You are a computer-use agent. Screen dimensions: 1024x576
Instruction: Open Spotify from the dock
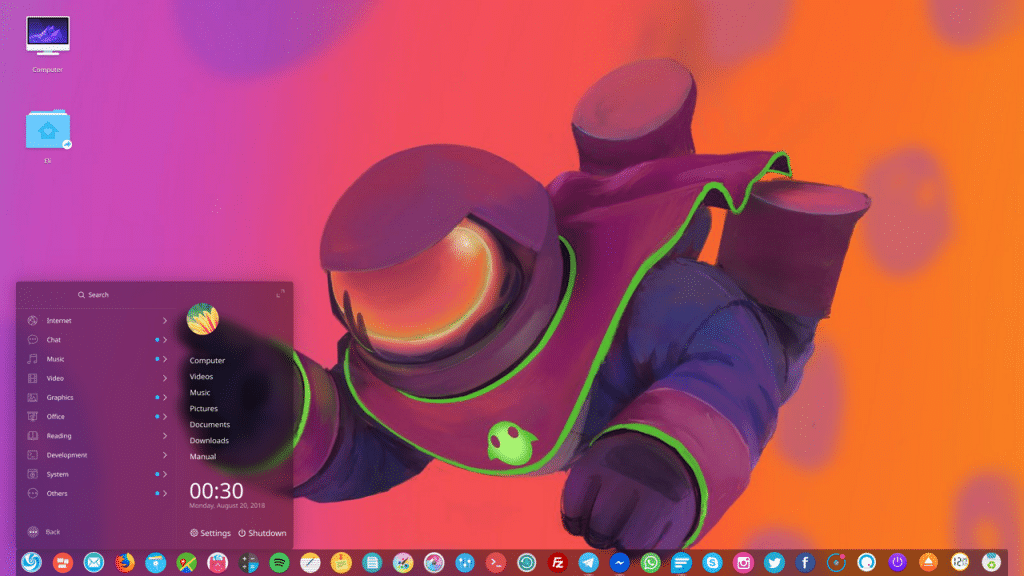(x=280, y=562)
